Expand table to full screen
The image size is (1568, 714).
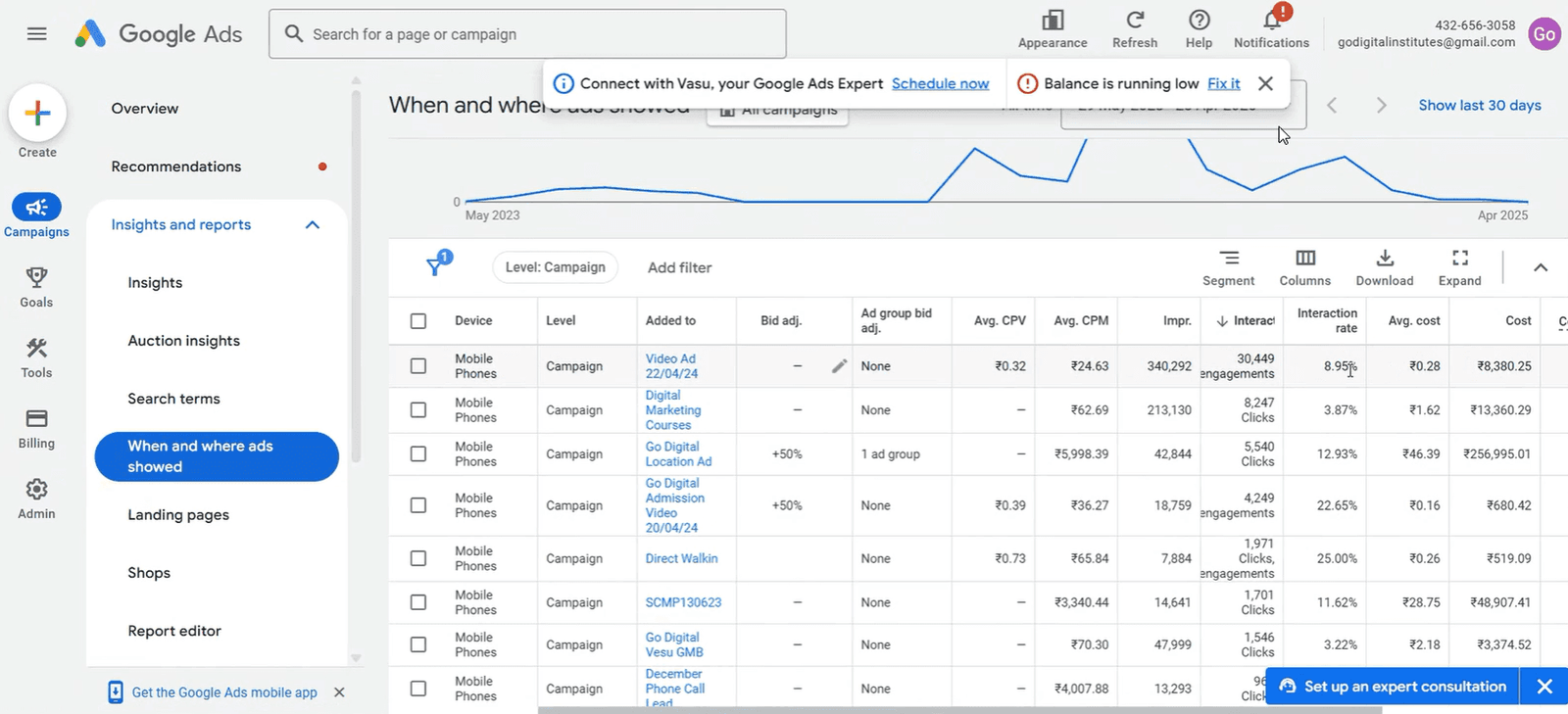point(1459,259)
